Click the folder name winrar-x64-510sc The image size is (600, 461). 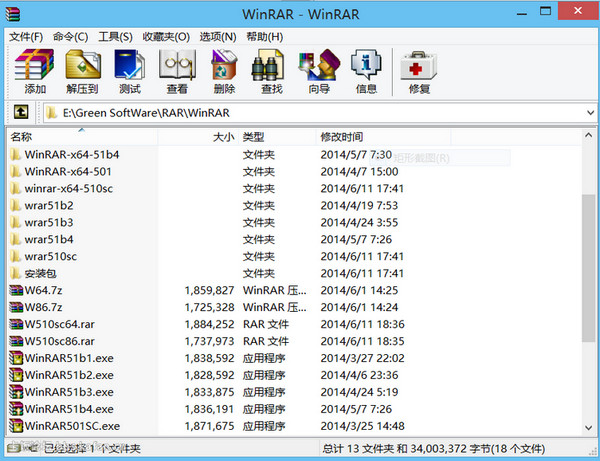69,189
